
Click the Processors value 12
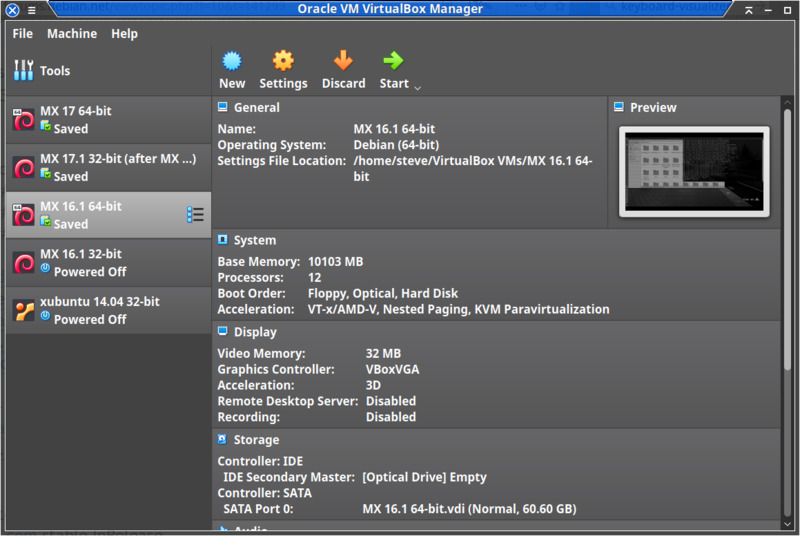coord(314,277)
